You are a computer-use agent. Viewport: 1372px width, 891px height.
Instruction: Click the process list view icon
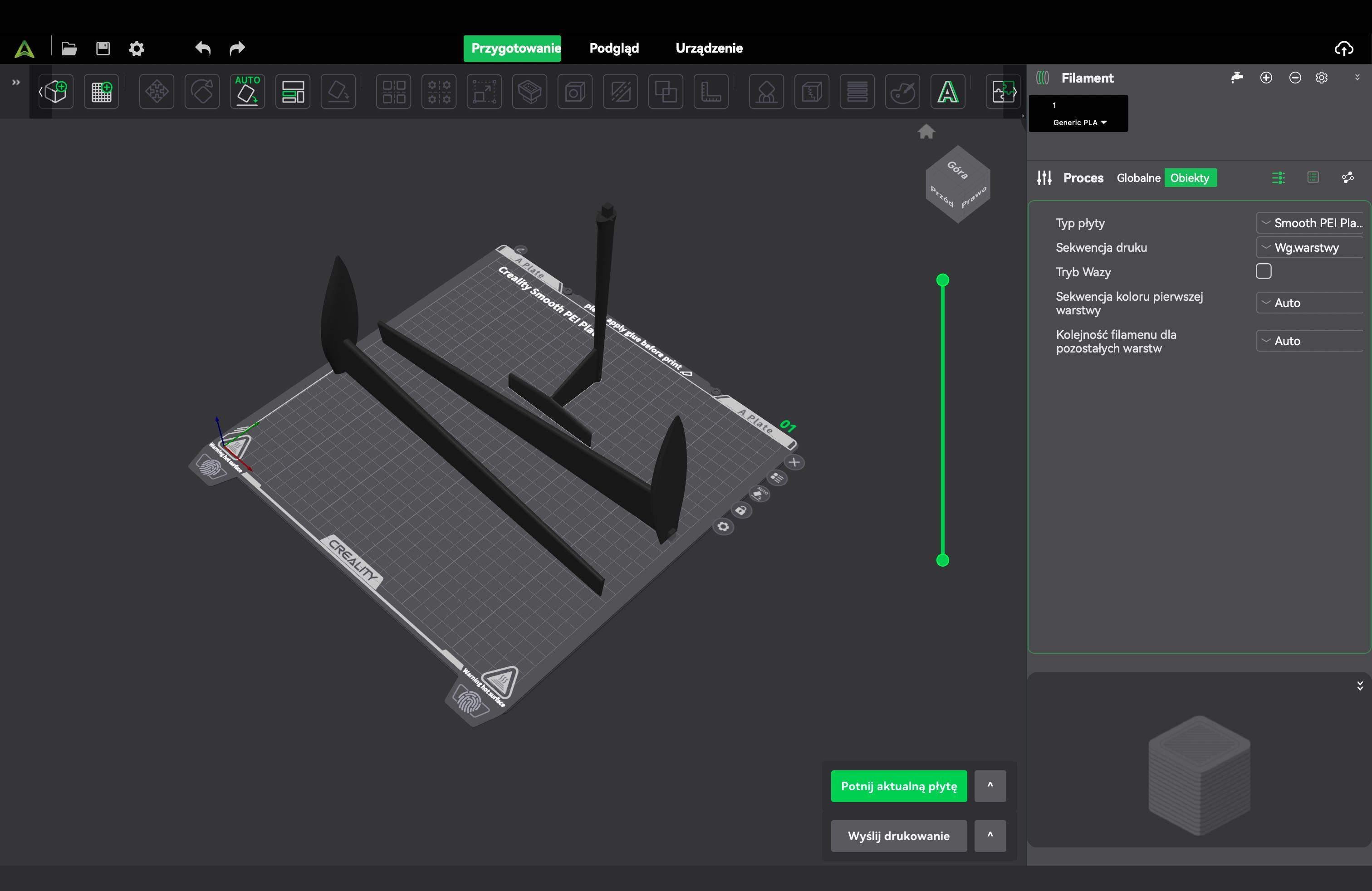point(1313,177)
